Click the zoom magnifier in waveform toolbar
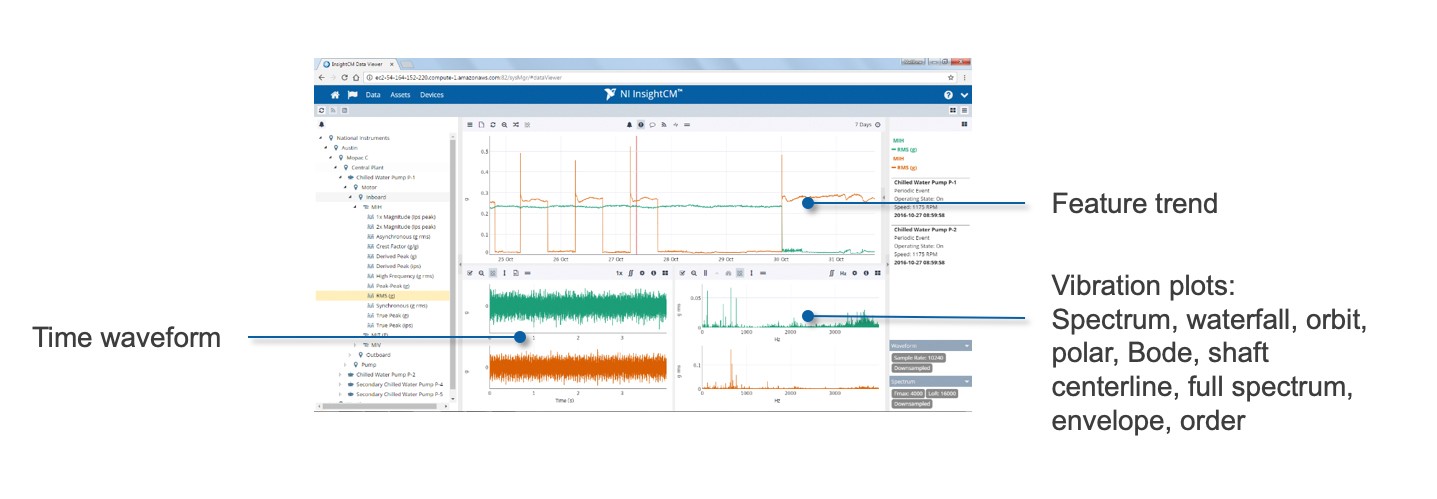1437x499 pixels. 481,272
